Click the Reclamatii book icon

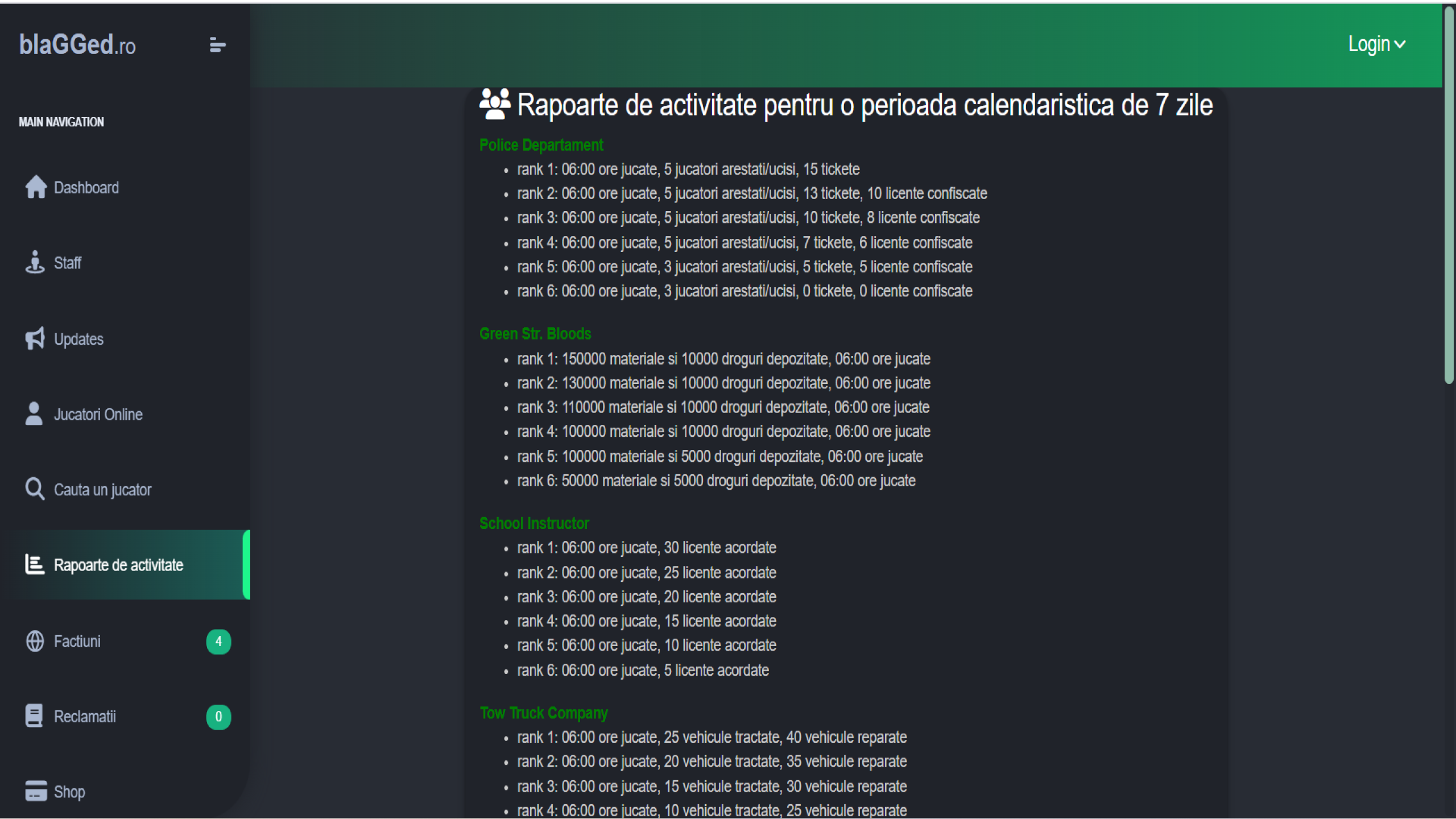click(34, 716)
